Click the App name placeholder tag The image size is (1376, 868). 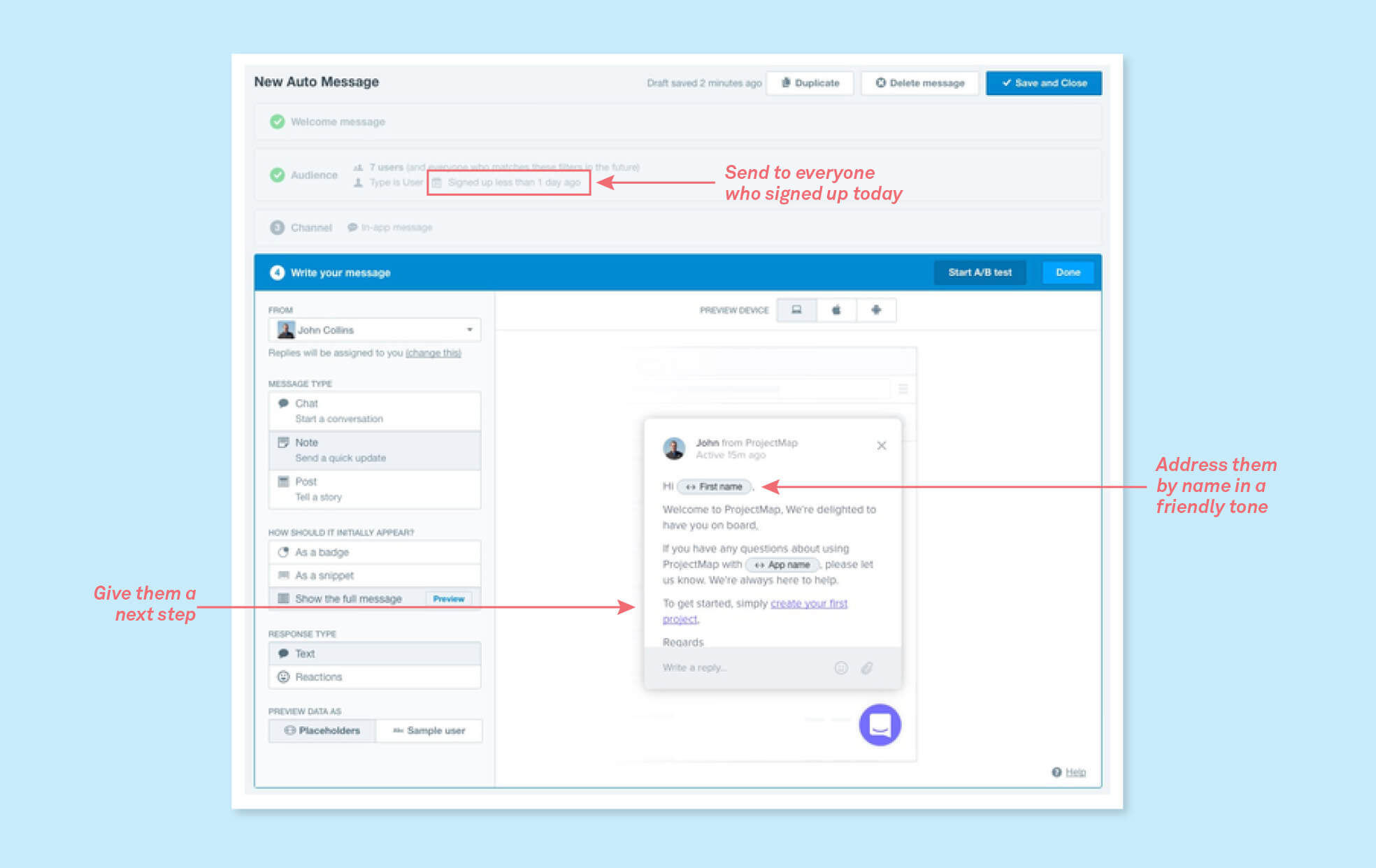(782, 565)
